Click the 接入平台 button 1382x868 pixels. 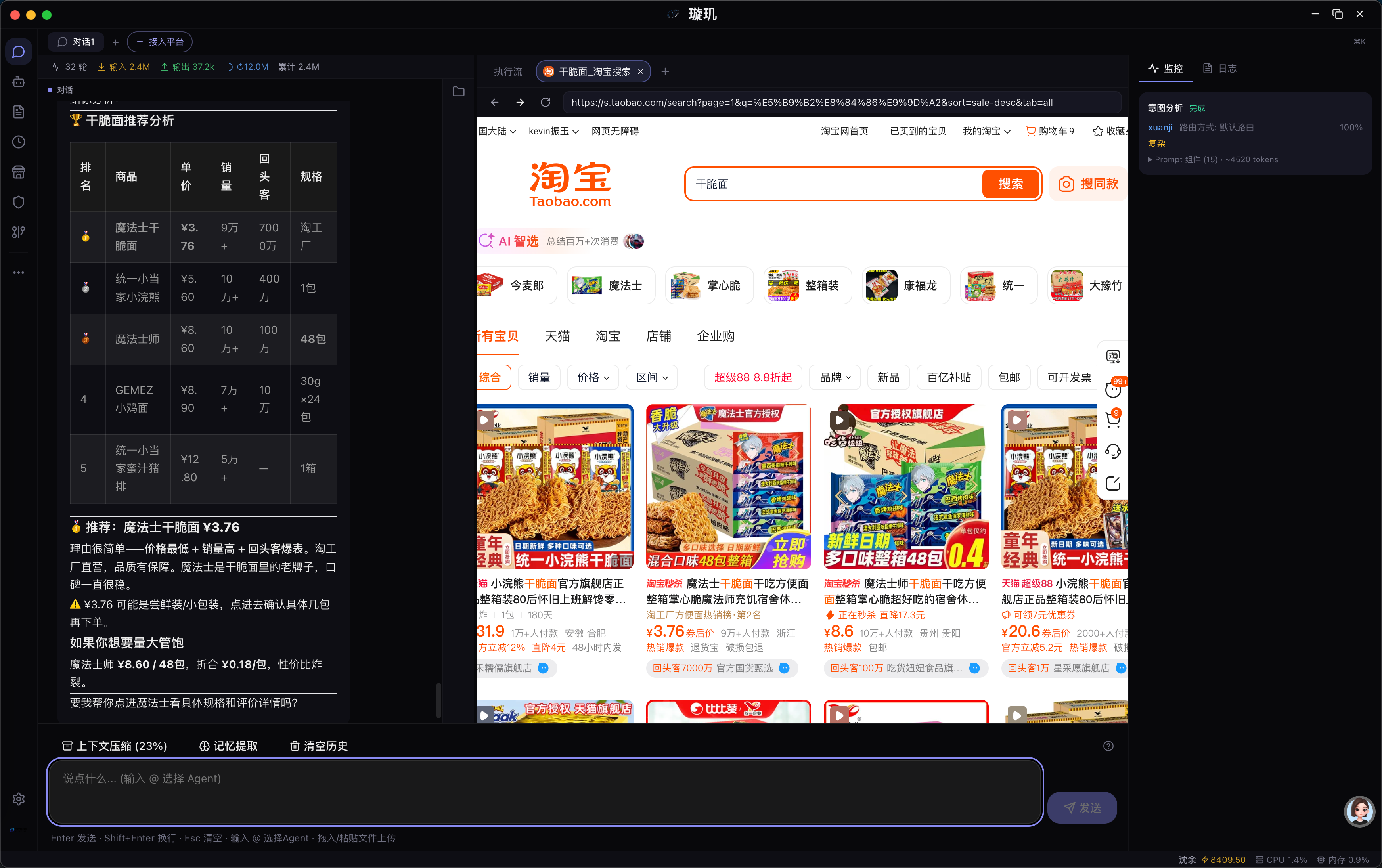pyautogui.click(x=159, y=42)
